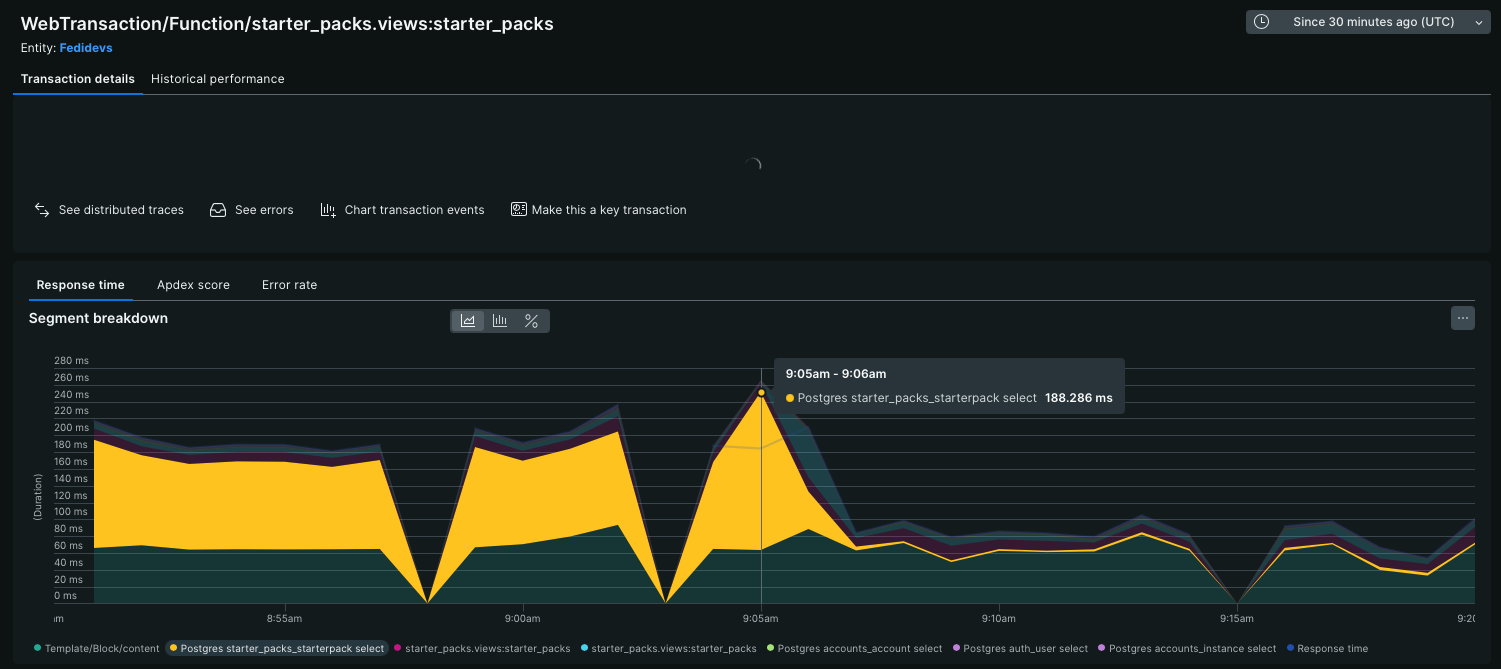Switch to area chart view icon
This screenshot has width=1501, height=669.
click(x=468, y=321)
